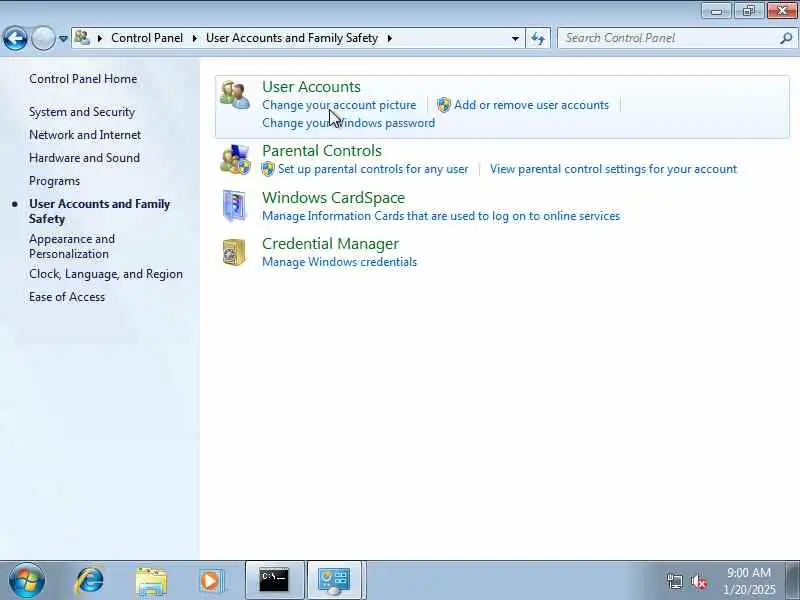800x600 pixels.
Task: Open the Windows Start menu
Action: 27,580
